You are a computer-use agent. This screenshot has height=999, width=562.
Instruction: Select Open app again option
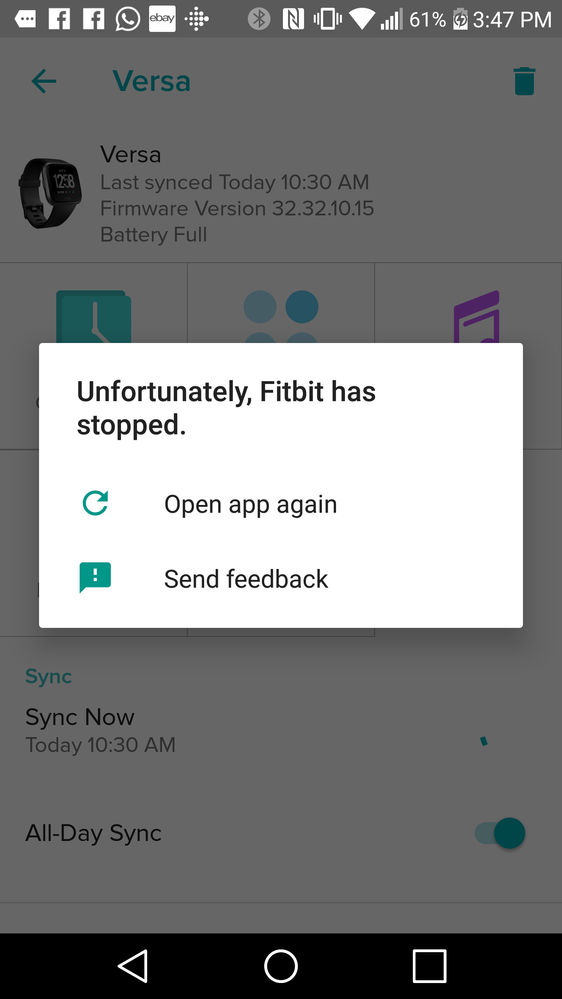pyautogui.click(x=280, y=504)
